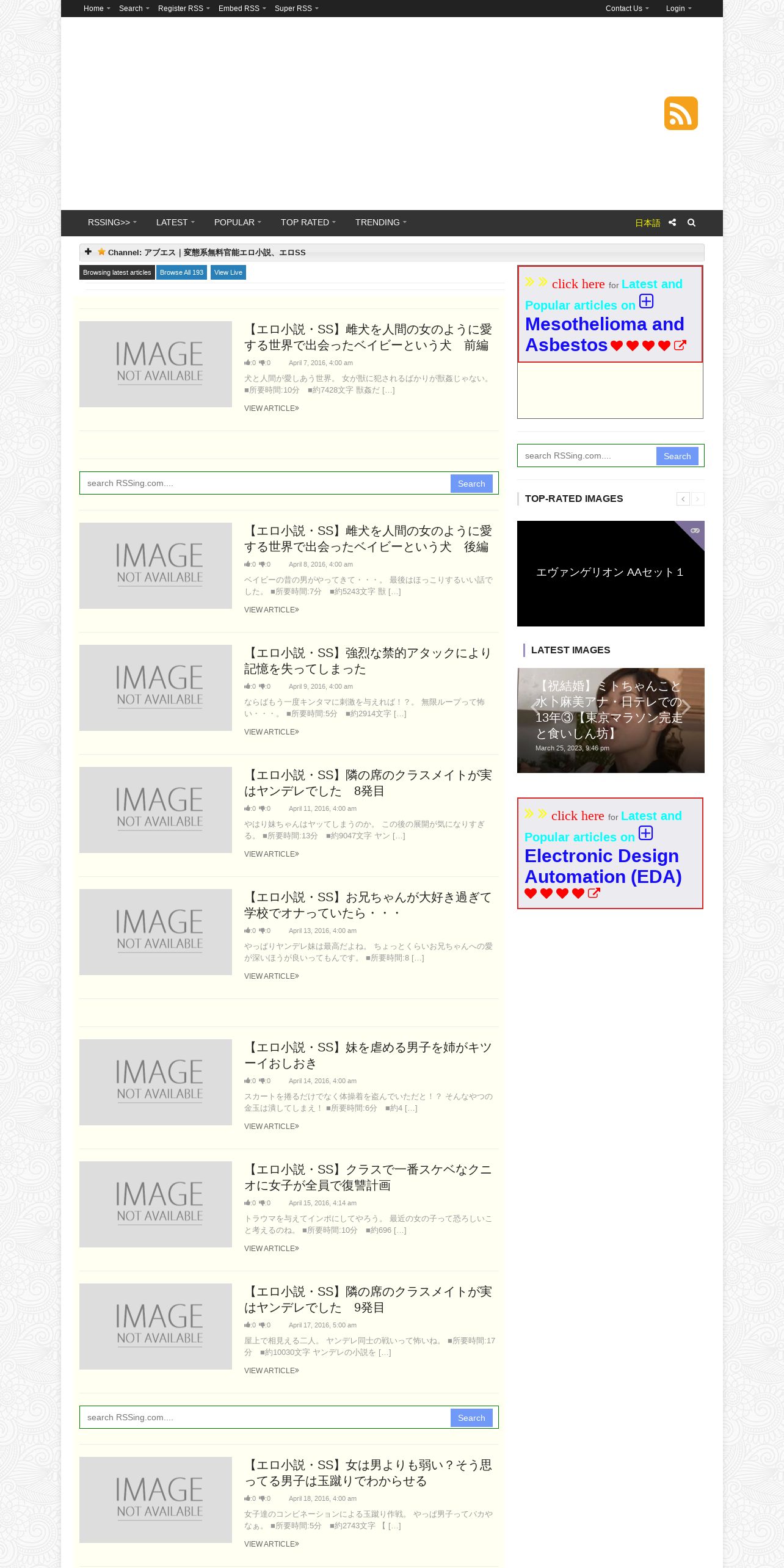
Task: Click Latest Images slide dated March 25, 2023
Action: pyautogui.click(x=611, y=720)
